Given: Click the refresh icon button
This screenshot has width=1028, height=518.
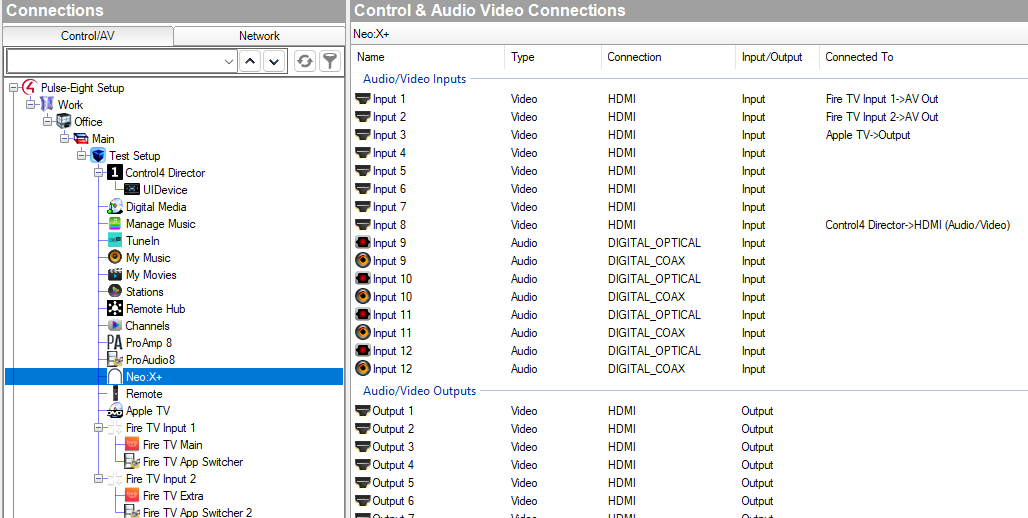Looking at the screenshot, I should pyautogui.click(x=304, y=62).
